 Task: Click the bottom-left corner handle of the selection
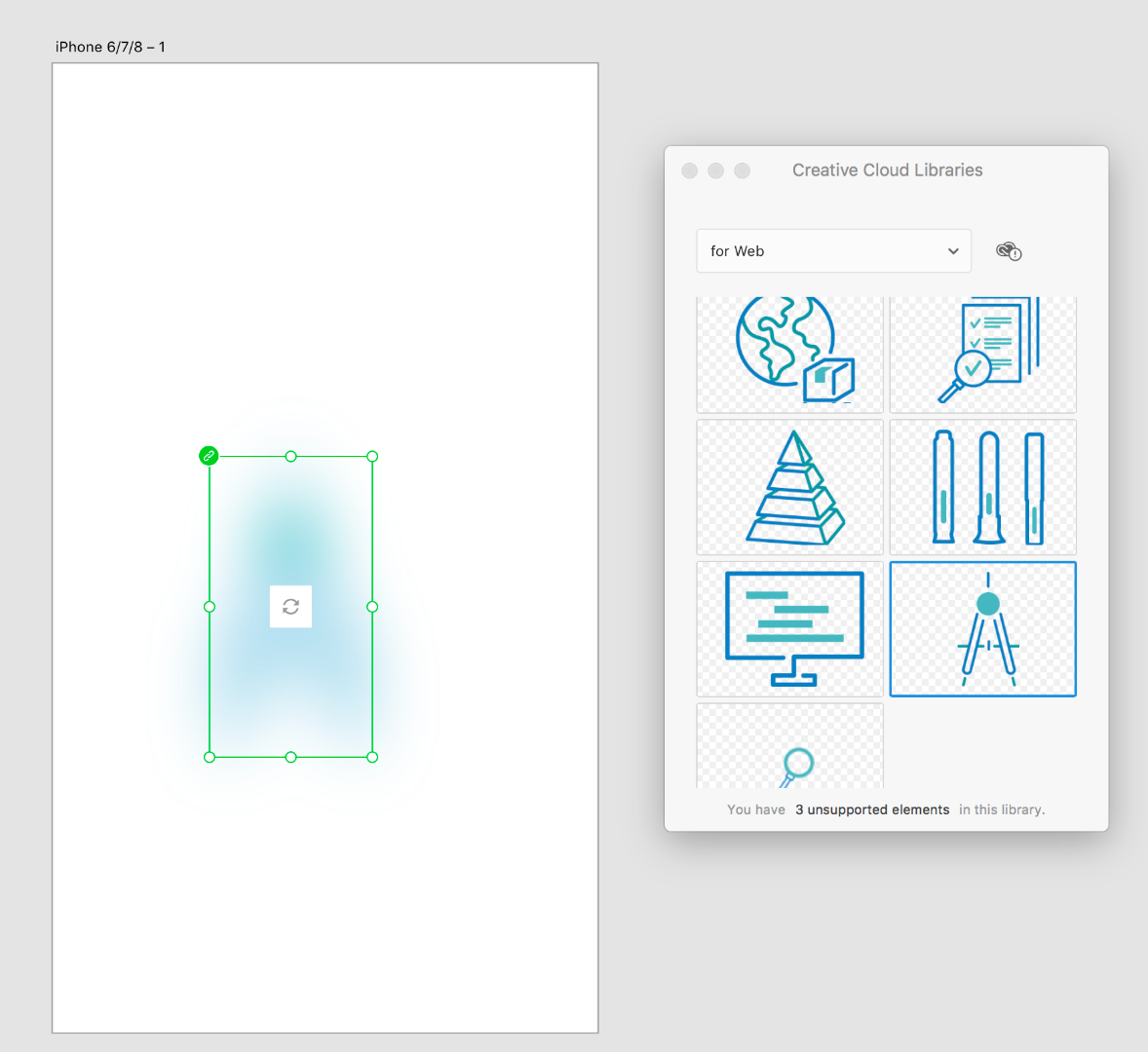(x=210, y=757)
